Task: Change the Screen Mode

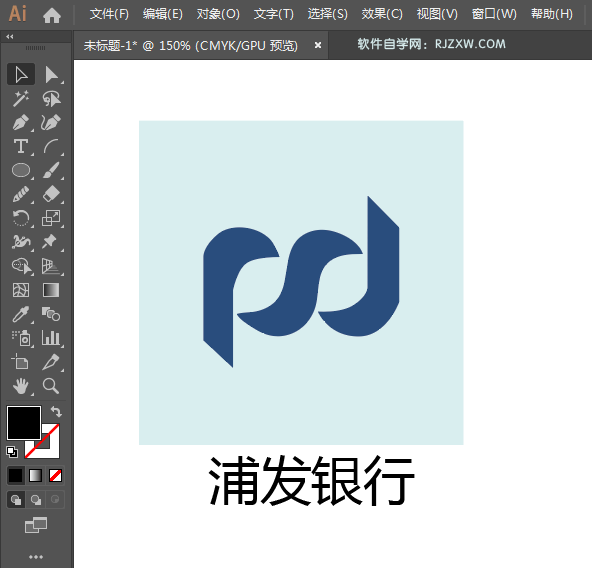Action: coord(36,525)
